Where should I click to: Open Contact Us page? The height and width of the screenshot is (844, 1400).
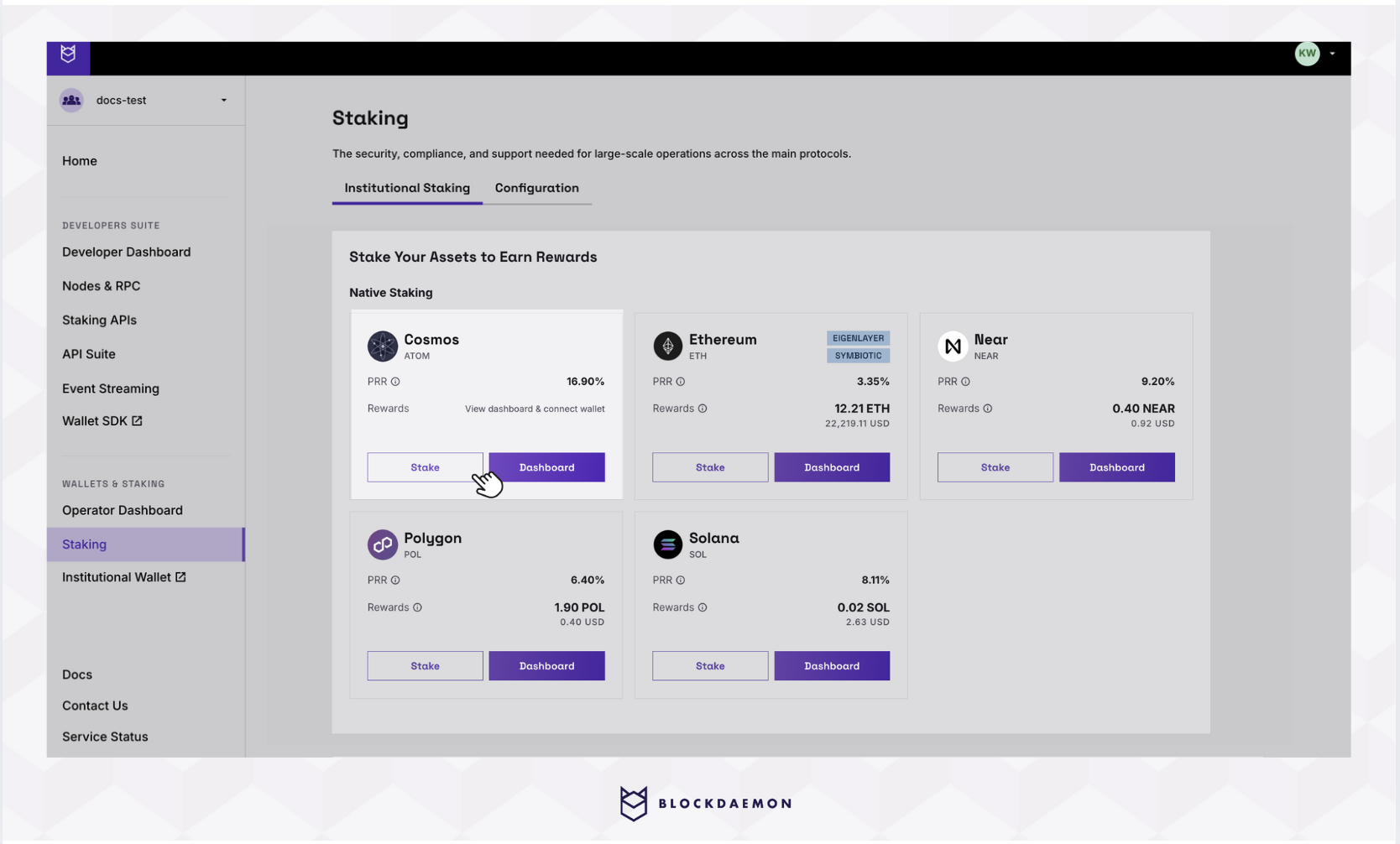95,706
